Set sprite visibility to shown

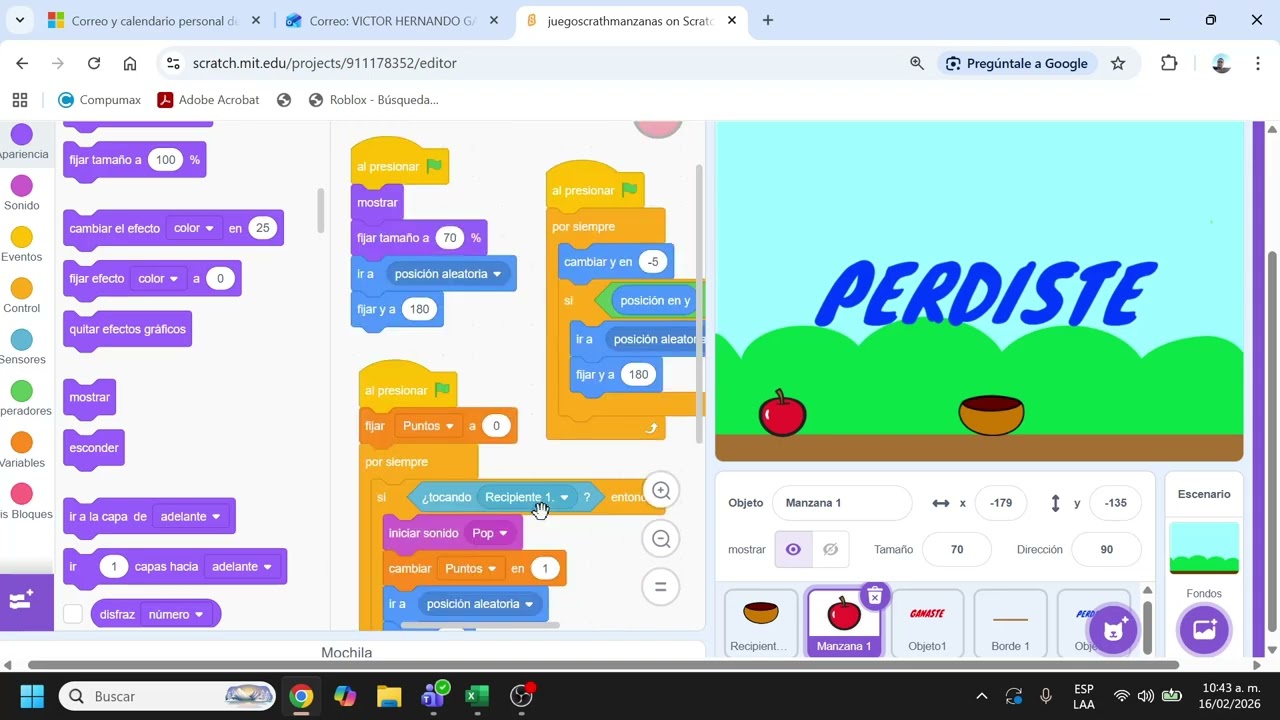pyautogui.click(x=793, y=549)
